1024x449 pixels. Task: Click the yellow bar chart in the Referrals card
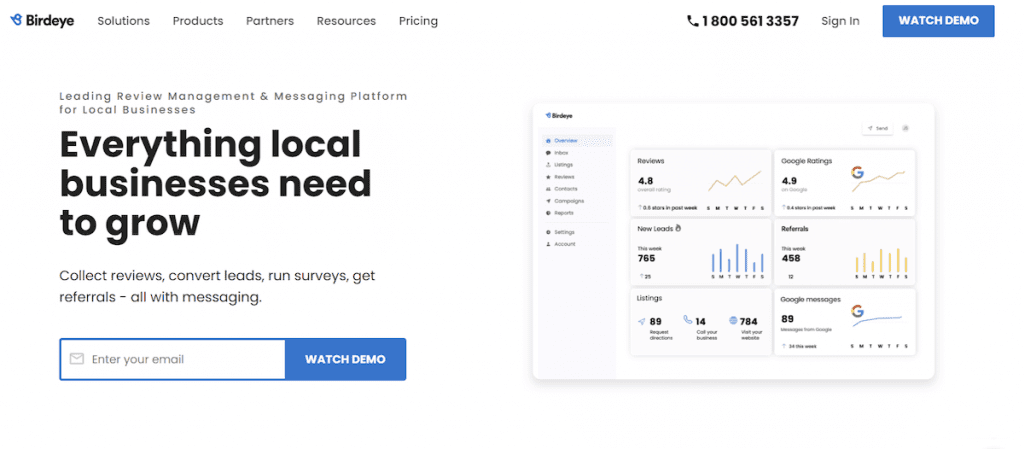[881, 260]
